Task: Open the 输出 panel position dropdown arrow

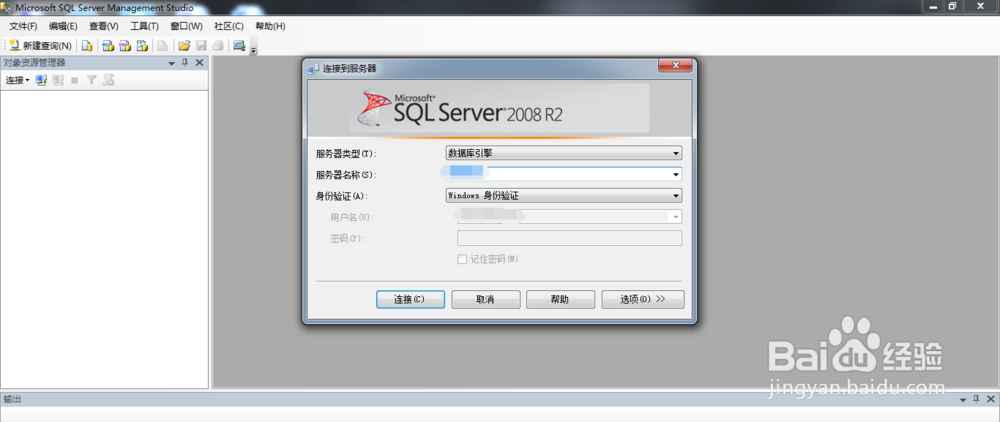Action: pyautogui.click(x=962, y=399)
